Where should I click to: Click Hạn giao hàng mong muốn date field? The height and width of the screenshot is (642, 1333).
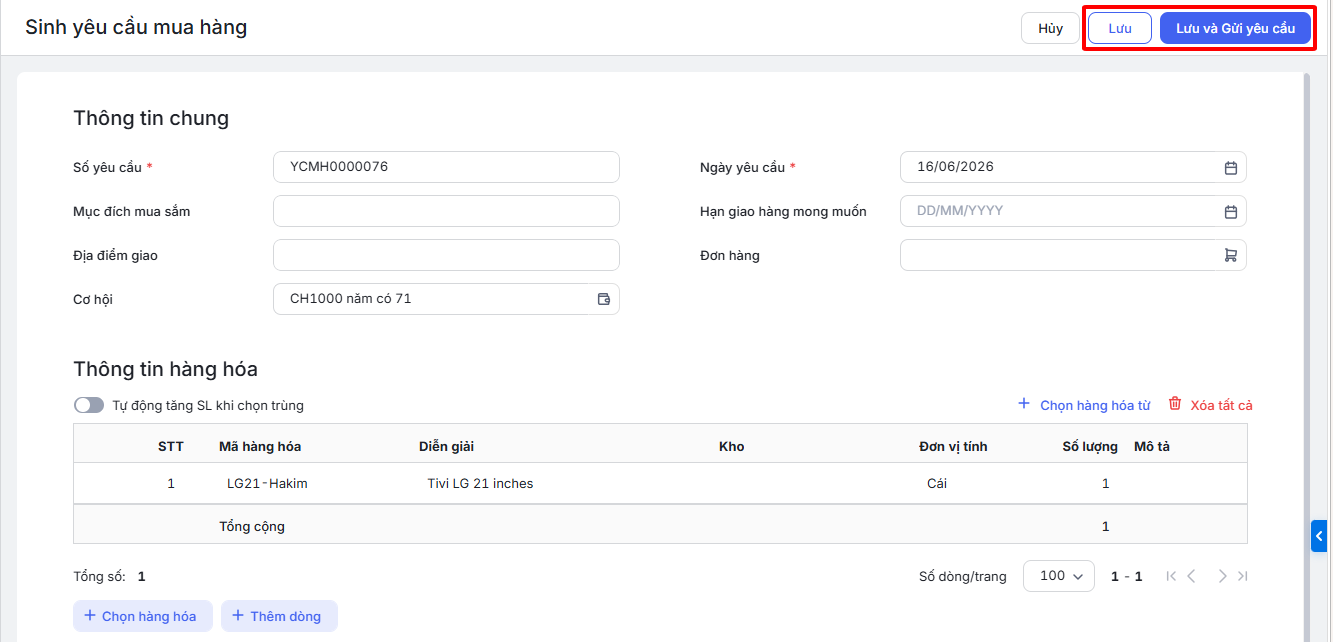click(1073, 211)
